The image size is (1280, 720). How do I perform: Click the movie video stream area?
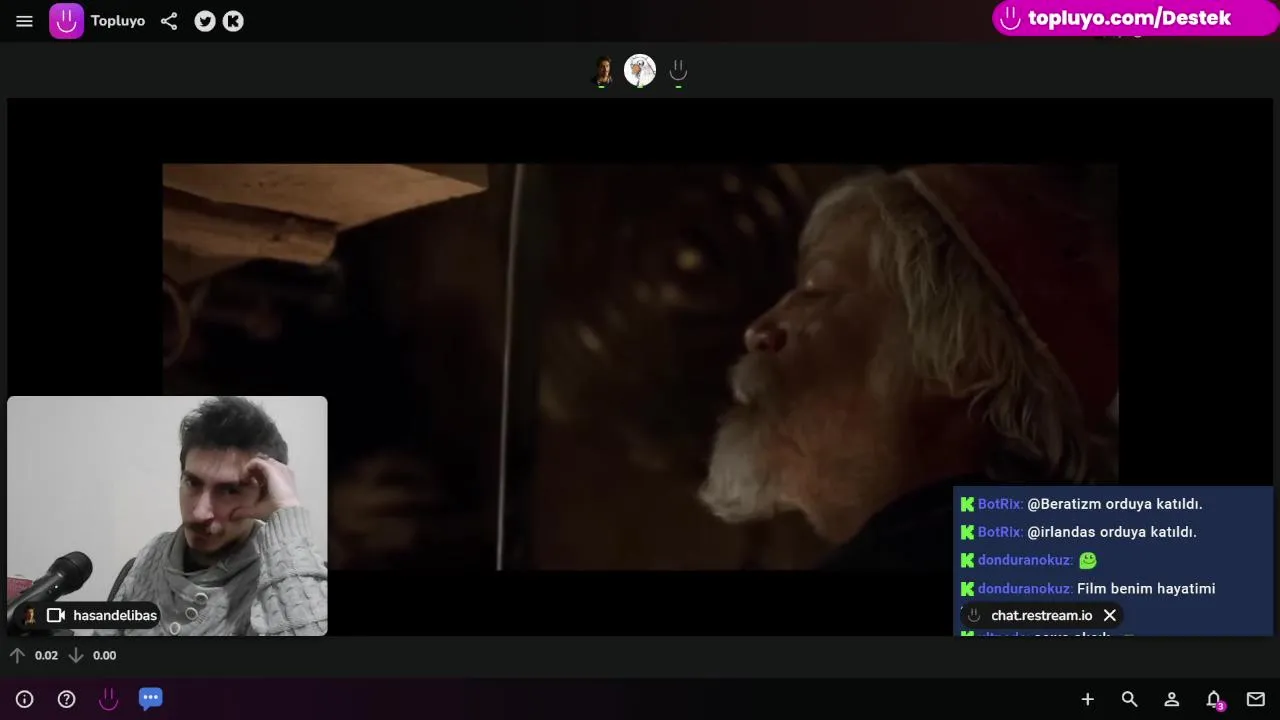640,366
